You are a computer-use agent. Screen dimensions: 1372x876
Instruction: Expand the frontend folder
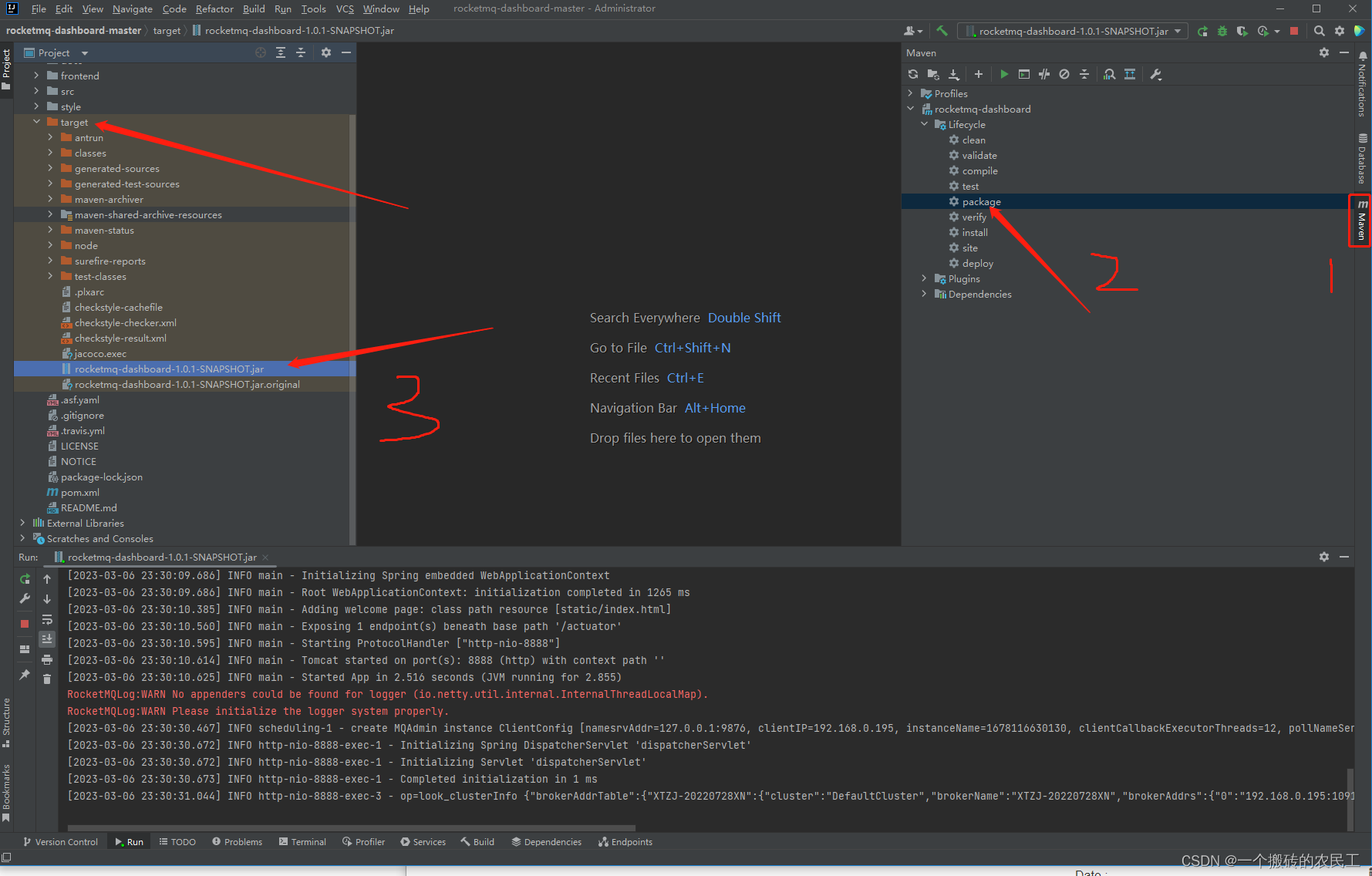[x=36, y=76]
